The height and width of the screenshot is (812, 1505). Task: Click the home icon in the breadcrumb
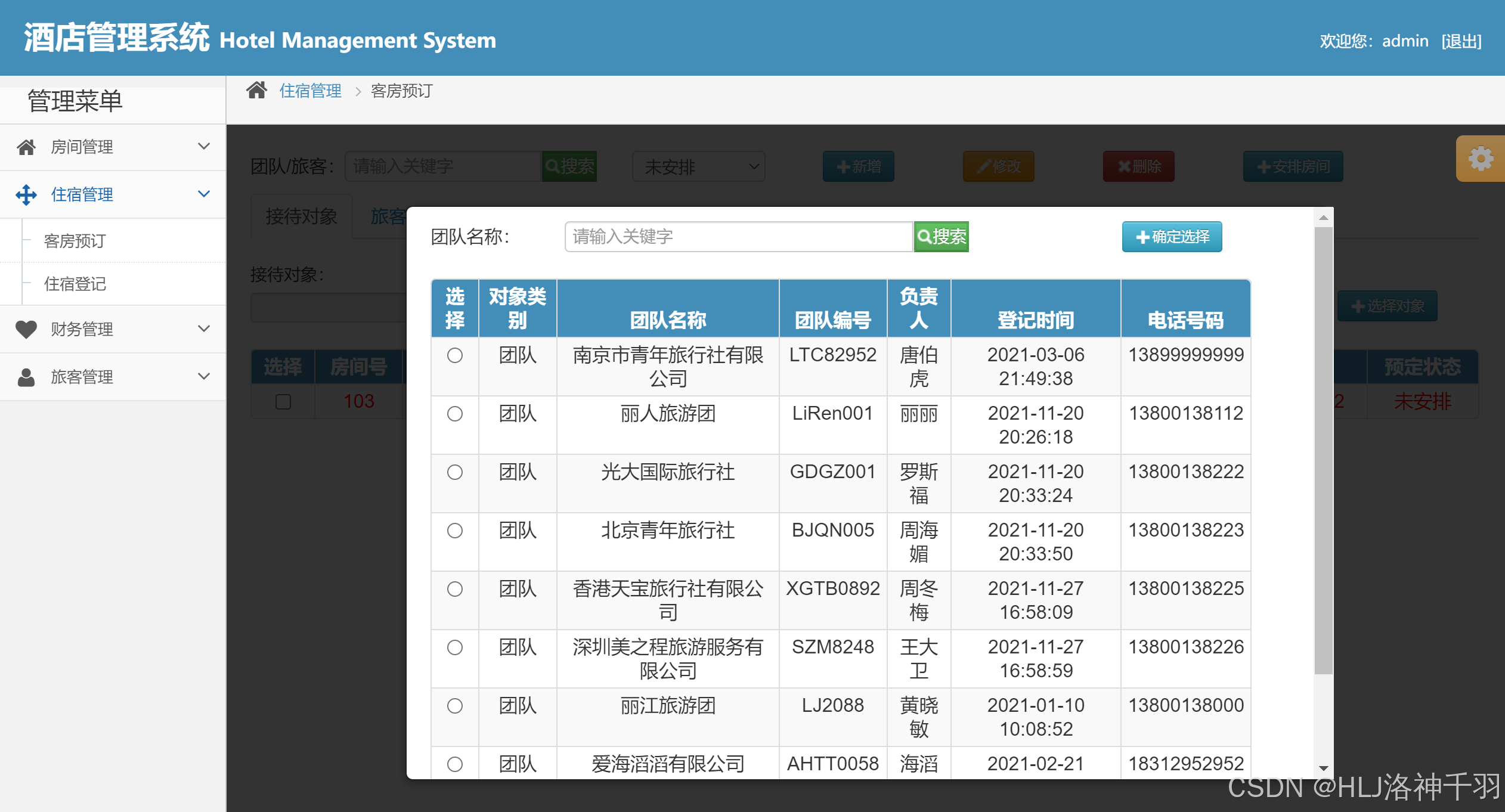pyautogui.click(x=257, y=91)
